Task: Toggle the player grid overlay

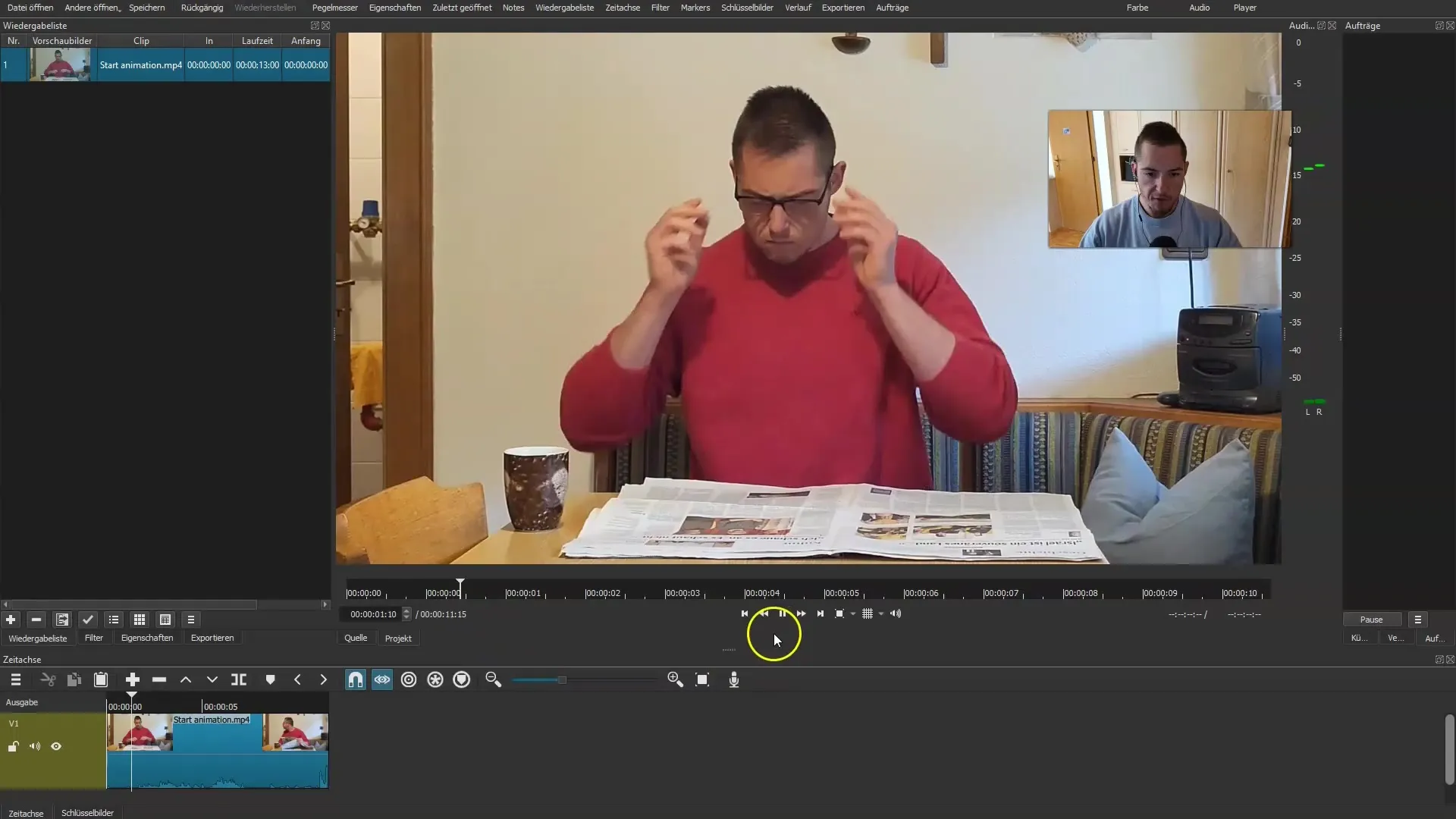Action: [x=868, y=614]
